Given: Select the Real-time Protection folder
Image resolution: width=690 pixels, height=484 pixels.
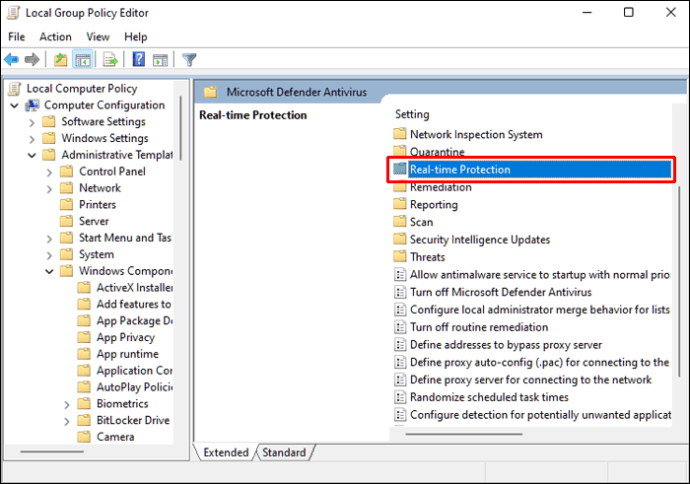Looking at the screenshot, I should (x=460, y=170).
